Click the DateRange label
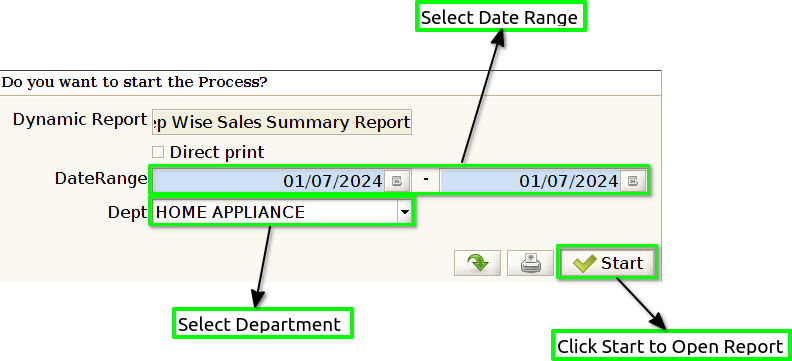This screenshot has width=792, height=361. click(101, 178)
